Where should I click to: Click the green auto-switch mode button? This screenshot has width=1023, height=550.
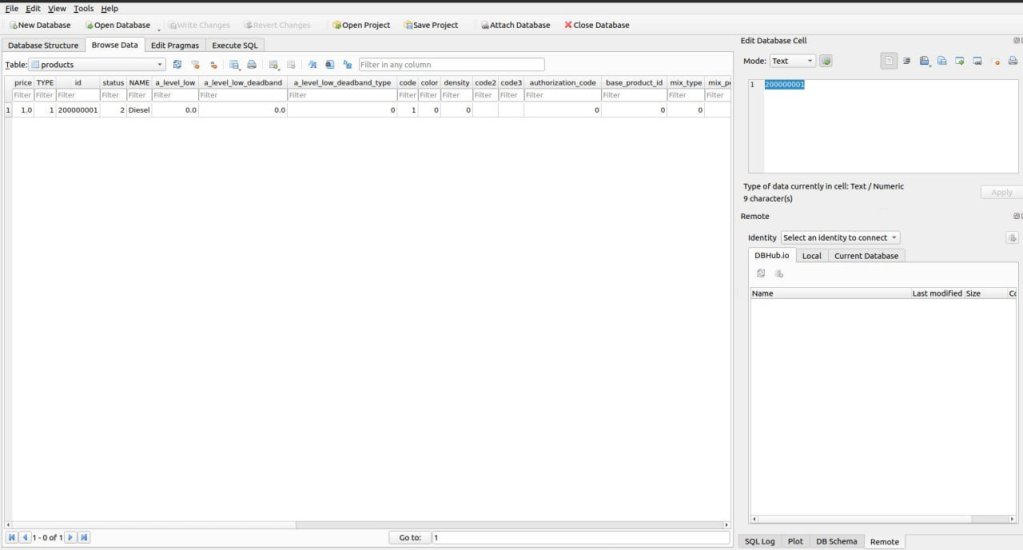pyautogui.click(x=827, y=61)
